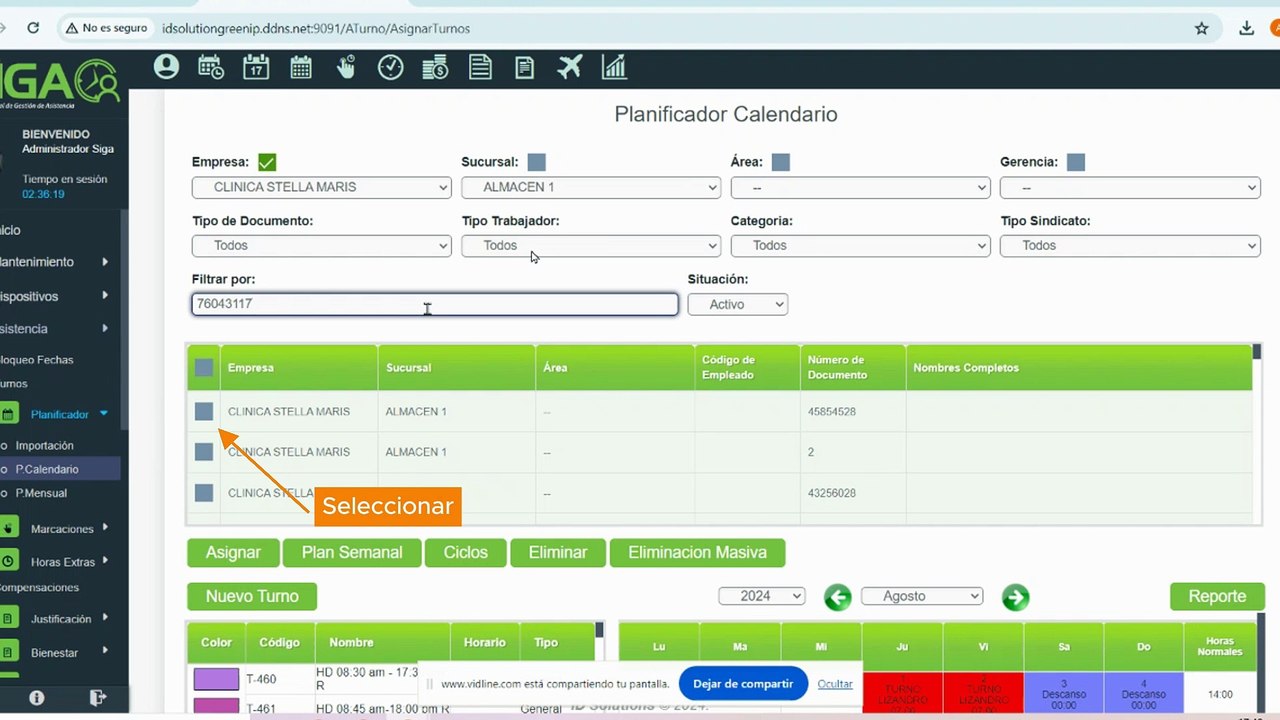
Task: Open the Tipo de Documento dropdown
Action: (321, 245)
